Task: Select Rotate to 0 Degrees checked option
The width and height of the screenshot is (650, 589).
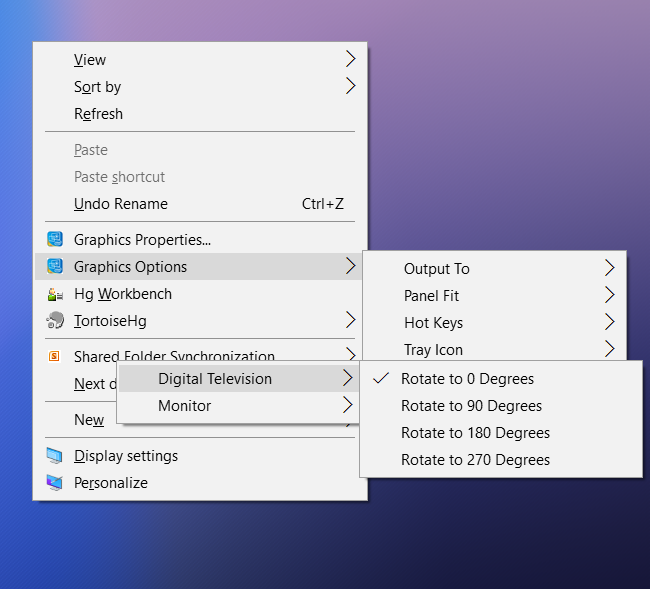Action: pyautogui.click(x=467, y=379)
